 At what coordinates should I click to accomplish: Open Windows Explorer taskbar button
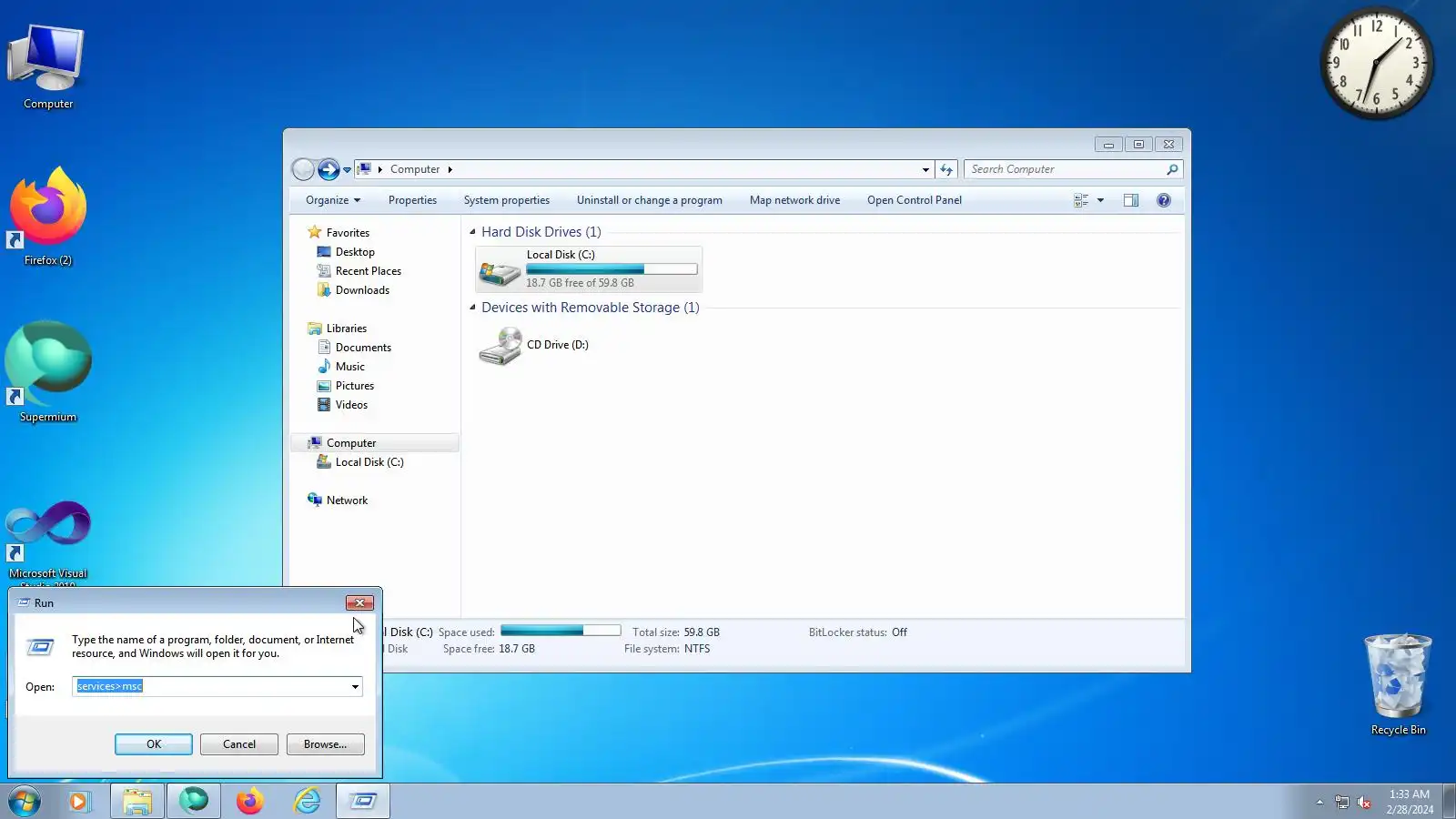(x=137, y=801)
